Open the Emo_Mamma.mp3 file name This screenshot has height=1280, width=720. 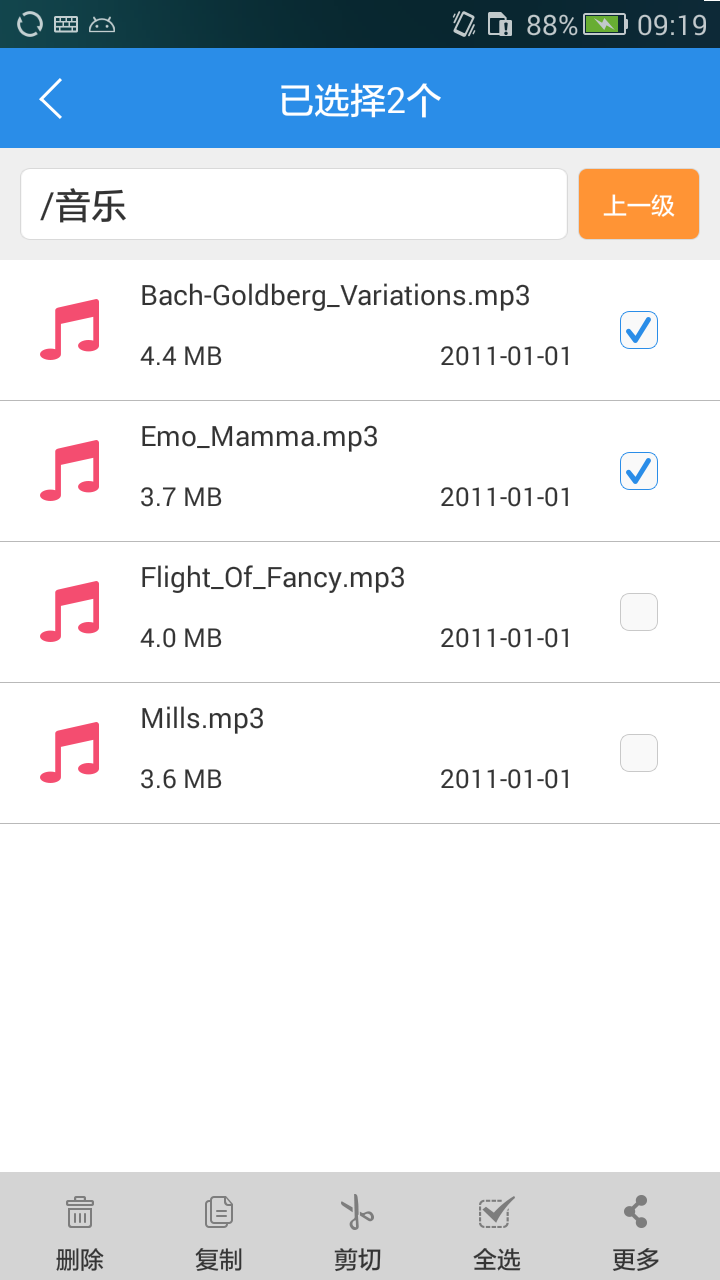[x=259, y=437]
